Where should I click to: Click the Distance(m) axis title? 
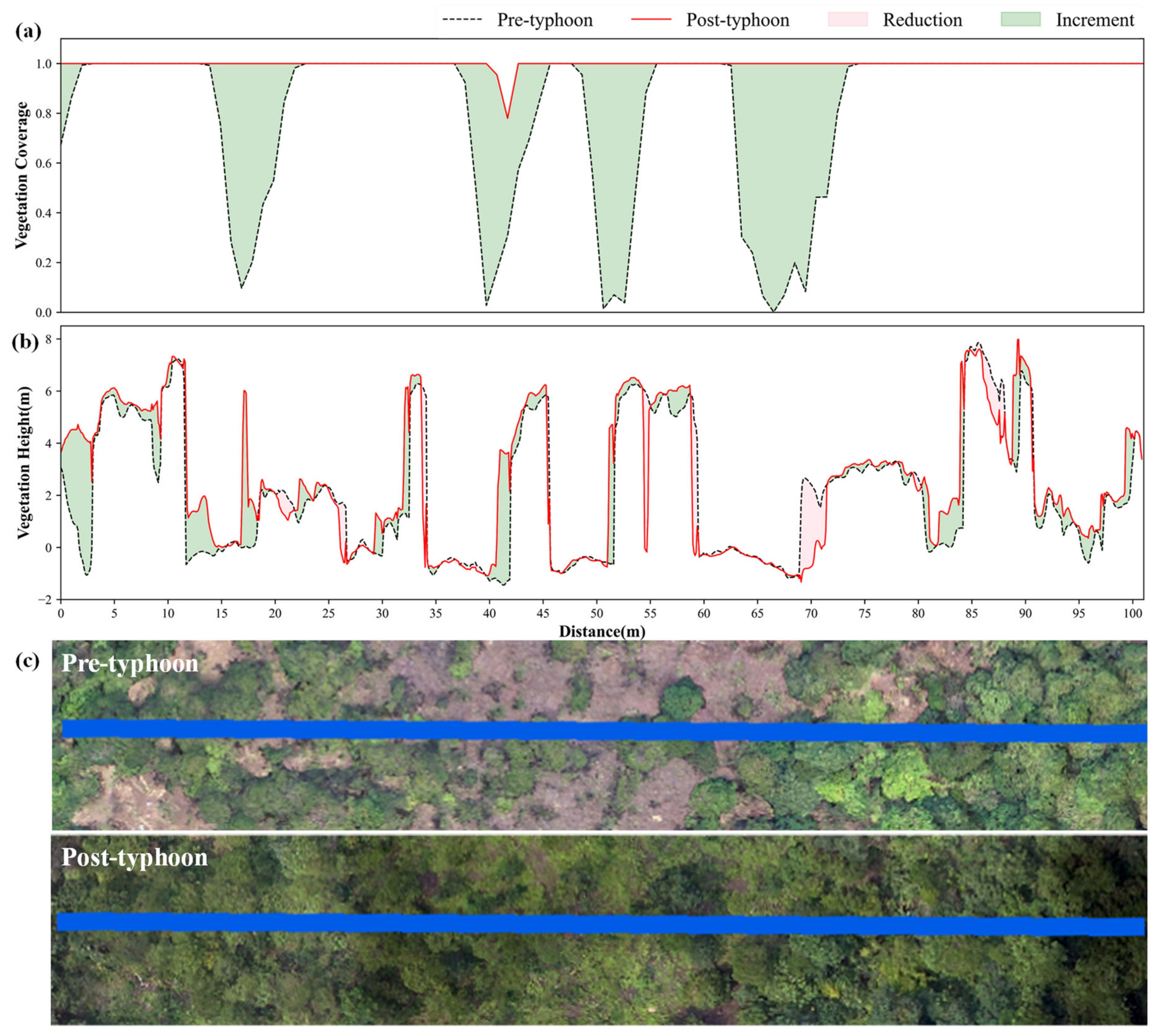(602, 631)
